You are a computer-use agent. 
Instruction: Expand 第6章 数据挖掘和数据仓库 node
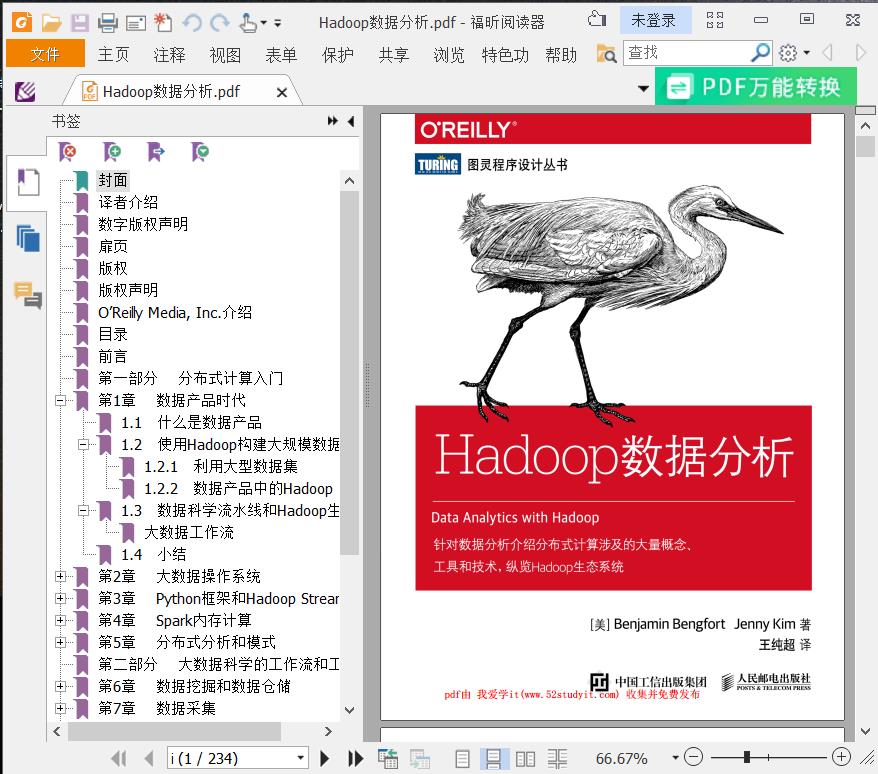click(x=60, y=687)
